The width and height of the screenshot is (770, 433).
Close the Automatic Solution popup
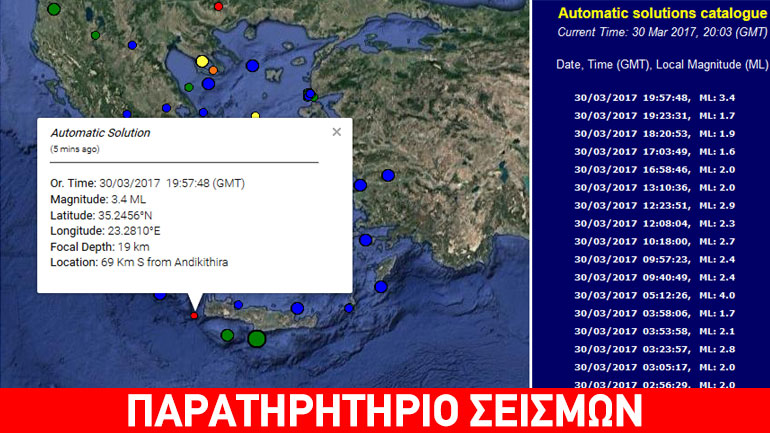(336, 132)
